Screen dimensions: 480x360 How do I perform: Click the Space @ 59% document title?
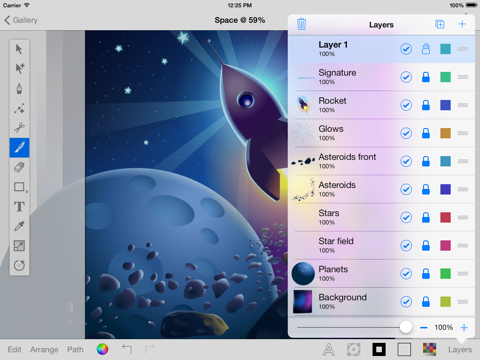tap(240, 20)
